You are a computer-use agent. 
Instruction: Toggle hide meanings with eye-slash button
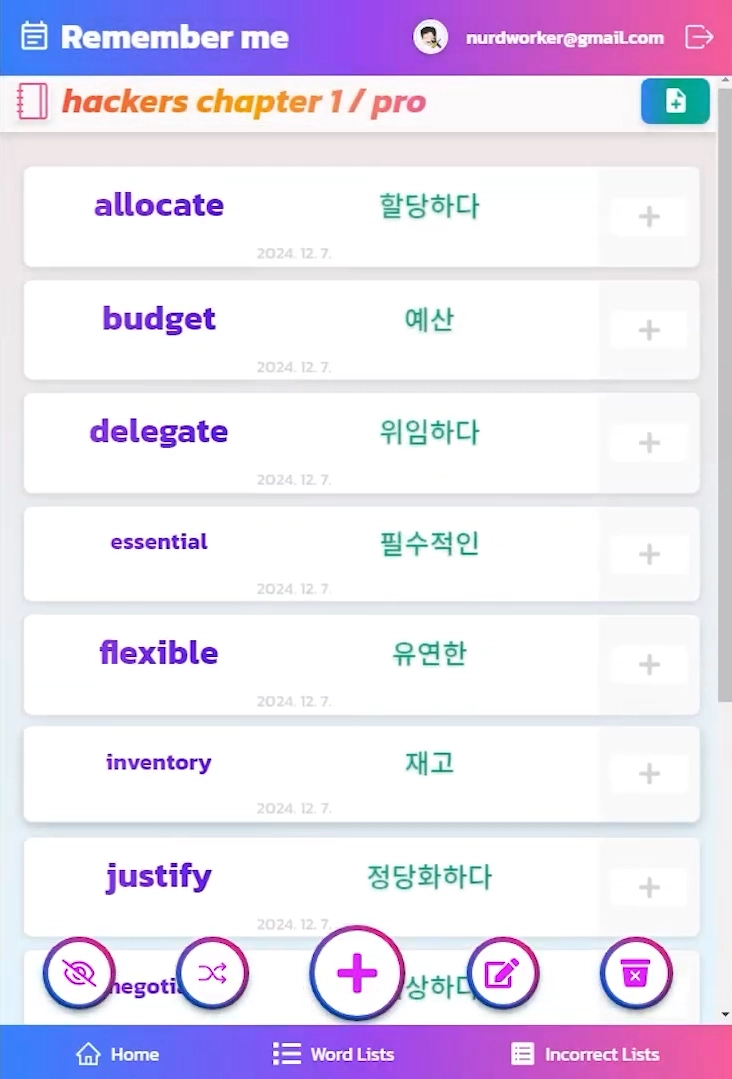79,973
